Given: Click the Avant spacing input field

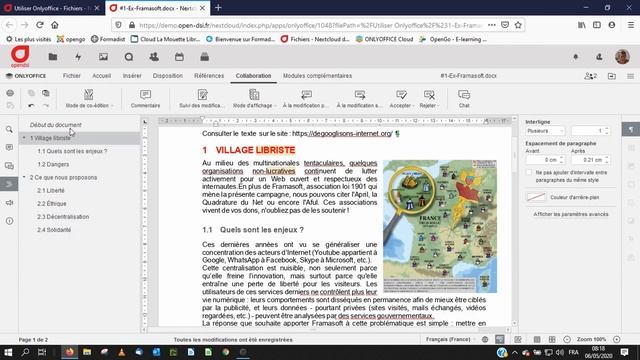Looking at the screenshot, I should pos(545,160).
